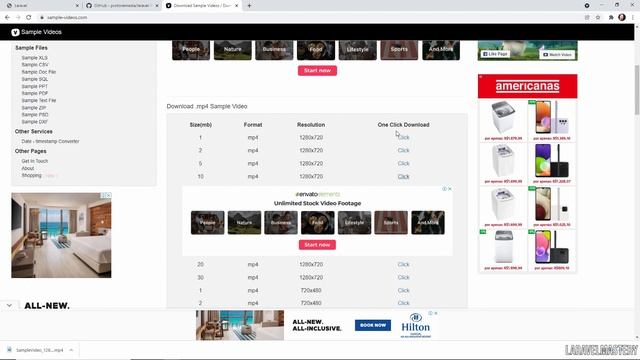Download 1 MB 1280x720 mp4 video
The image size is (640, 360).
[x=403, y=138]
